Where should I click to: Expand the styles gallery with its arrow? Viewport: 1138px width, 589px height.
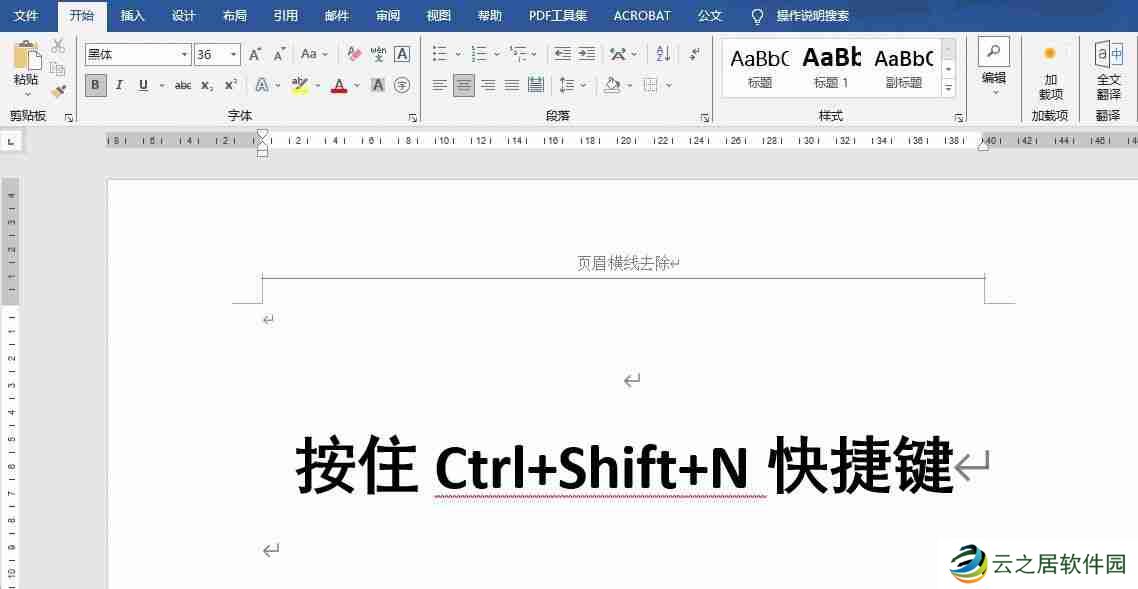point(946,87)
